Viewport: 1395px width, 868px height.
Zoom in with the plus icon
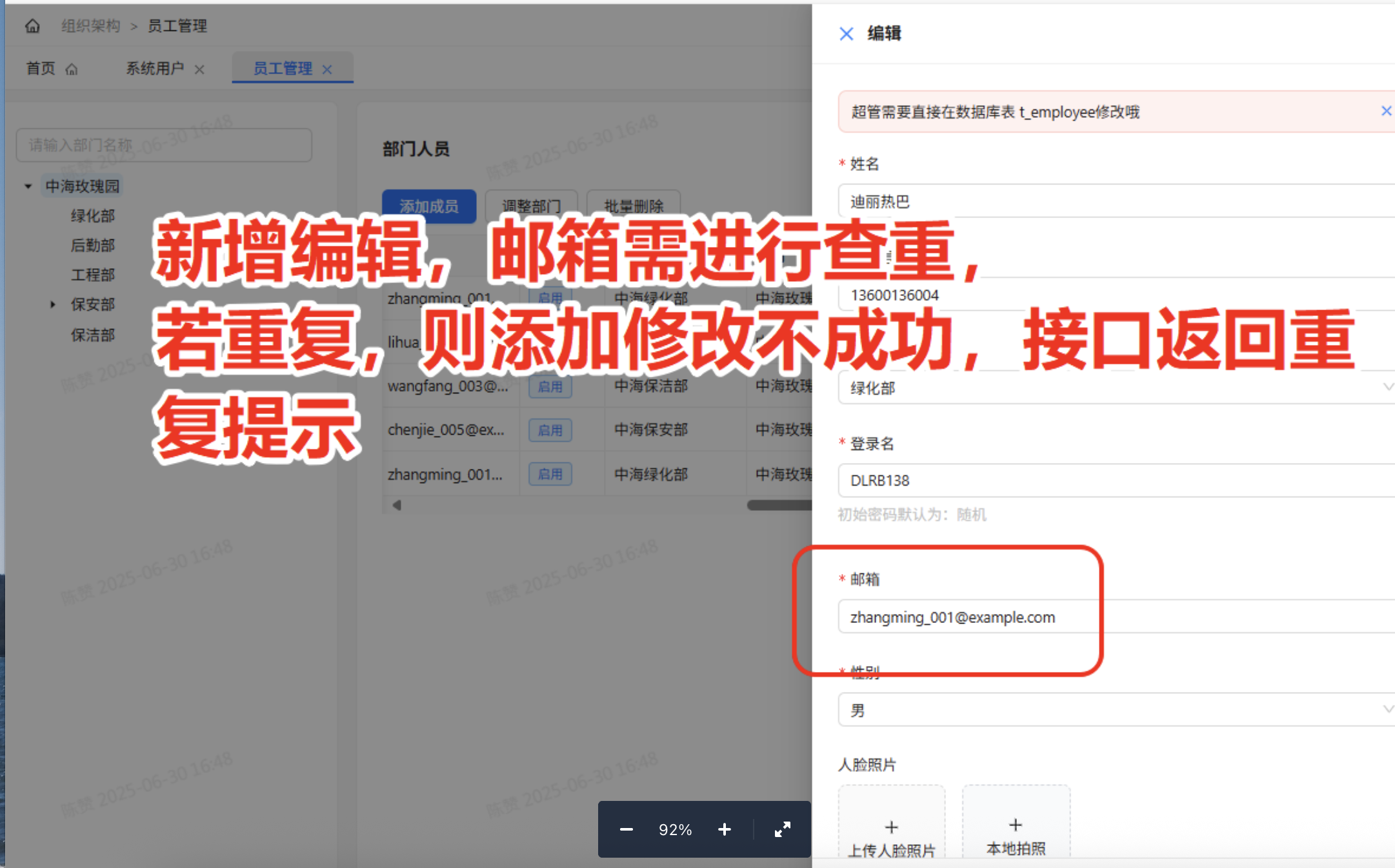[724, 829]
